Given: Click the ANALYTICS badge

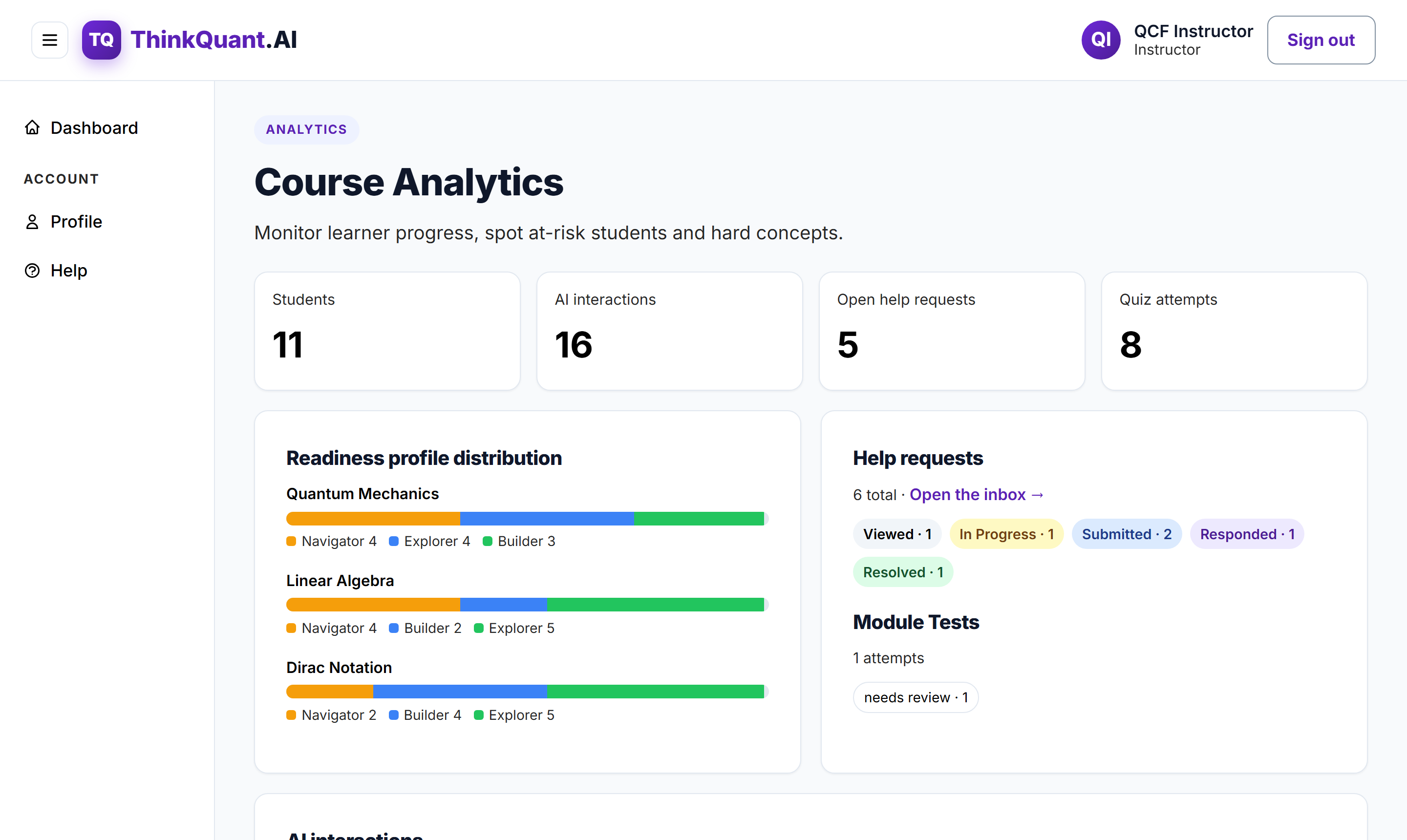Looking at the screenshot, I should [x=306, y=129].
